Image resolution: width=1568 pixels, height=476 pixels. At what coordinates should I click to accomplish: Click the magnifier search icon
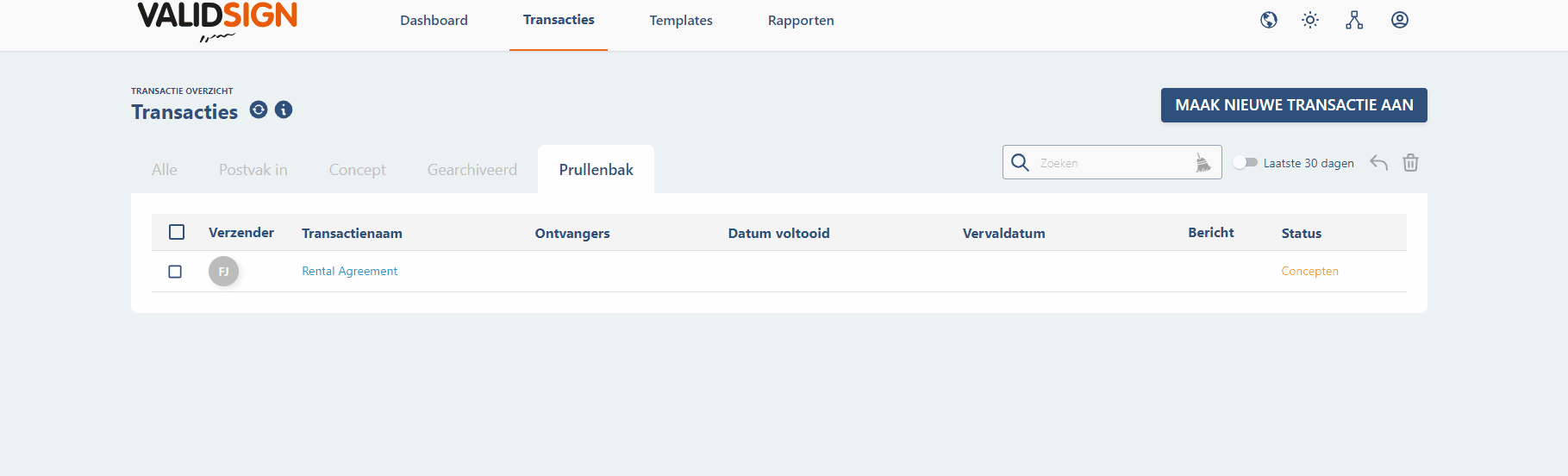point(1020,162)
